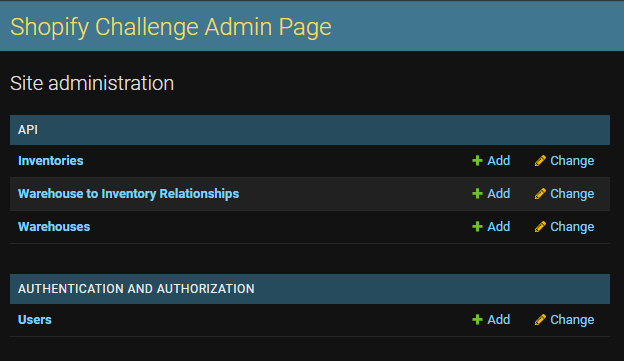Click the green plus icon in the Warehouses row
624x361 pixels.
[x=477, y=227]
